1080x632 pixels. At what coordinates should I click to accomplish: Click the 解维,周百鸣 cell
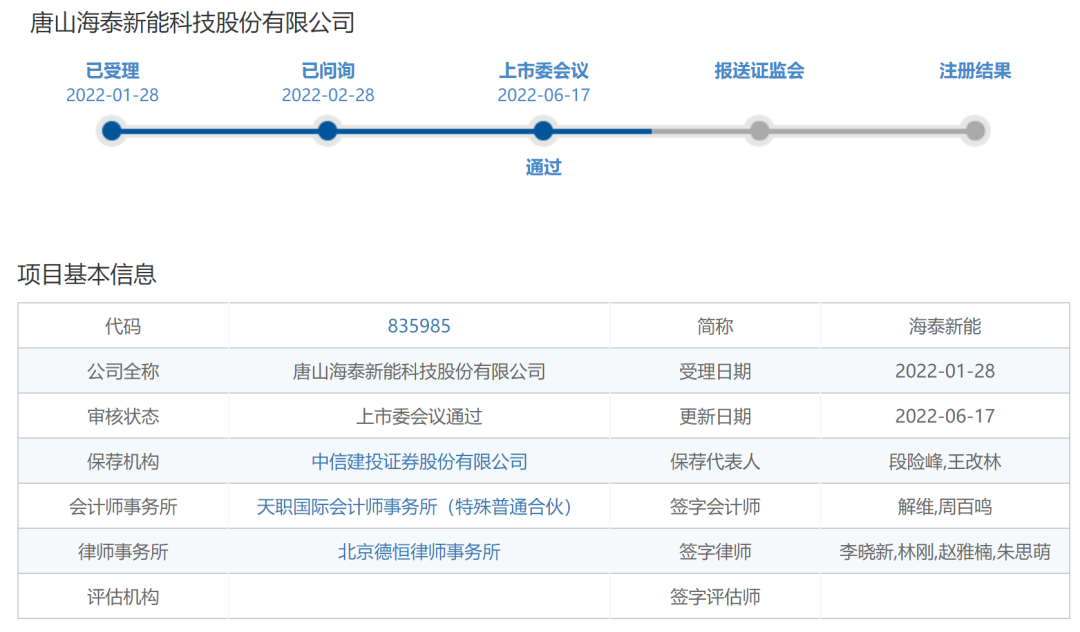point(945,507)
